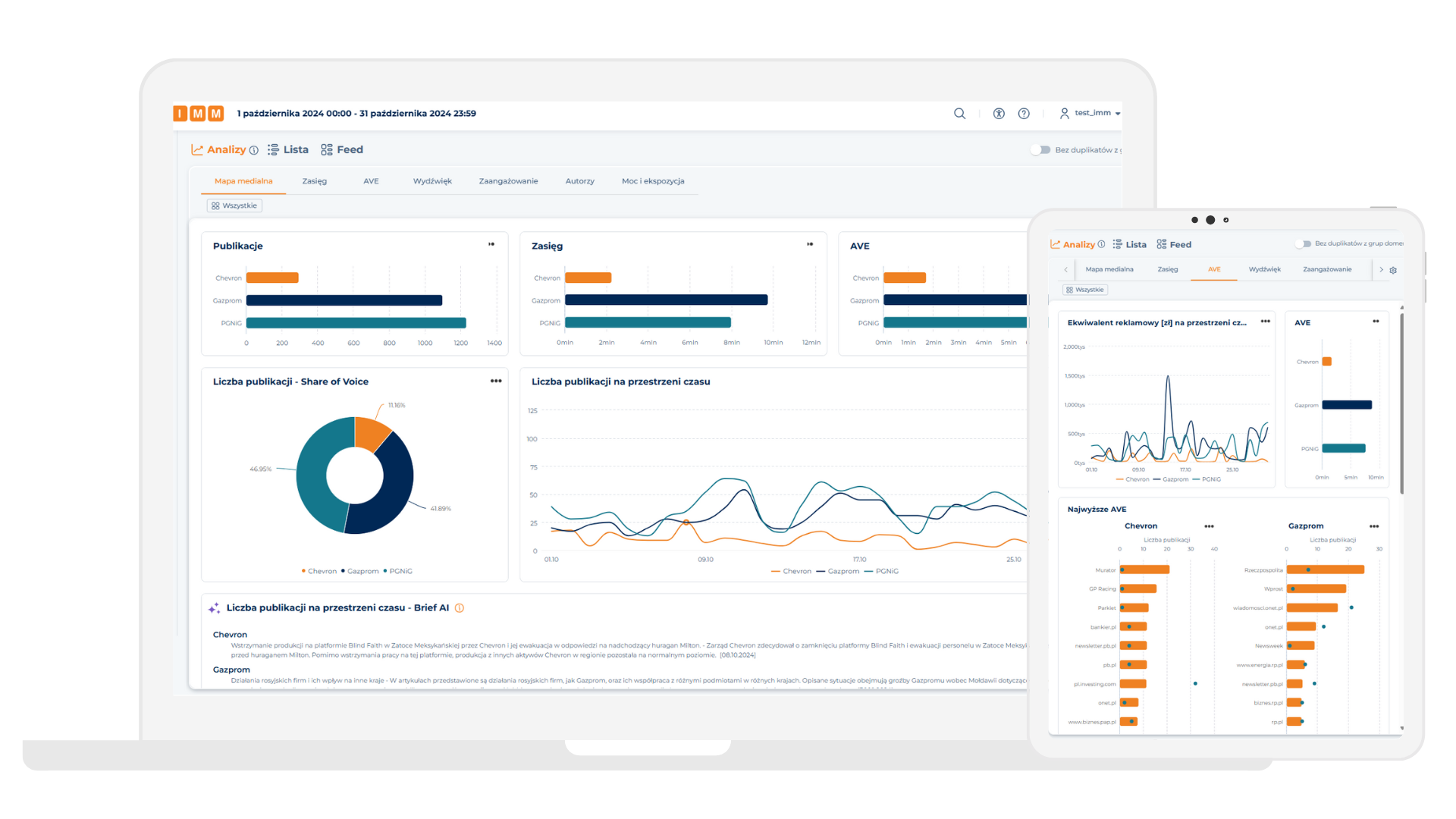
Task: Toggle Gazprom legend under donut chart
Action: [360, 571]
